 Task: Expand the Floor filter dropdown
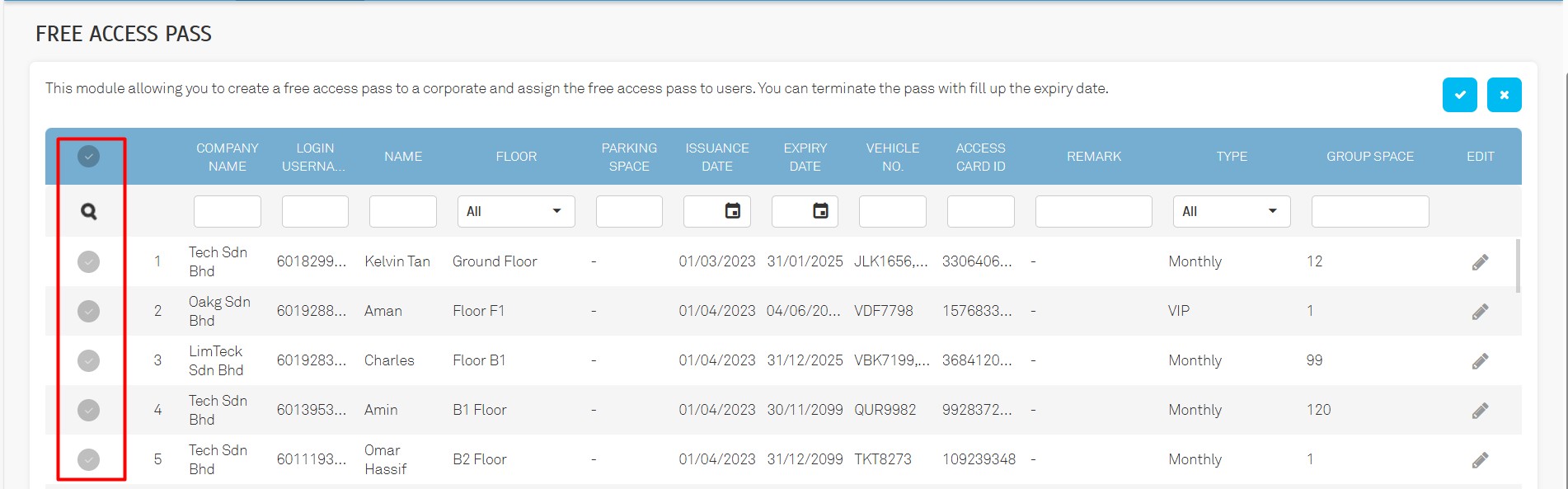(x=515, y=211)
